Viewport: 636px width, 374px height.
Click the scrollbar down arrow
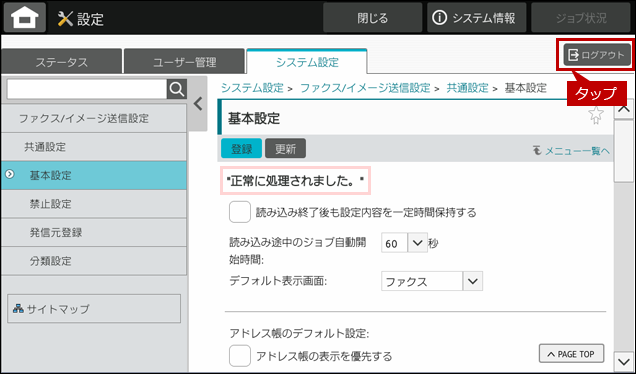click(x=624, y=361)
